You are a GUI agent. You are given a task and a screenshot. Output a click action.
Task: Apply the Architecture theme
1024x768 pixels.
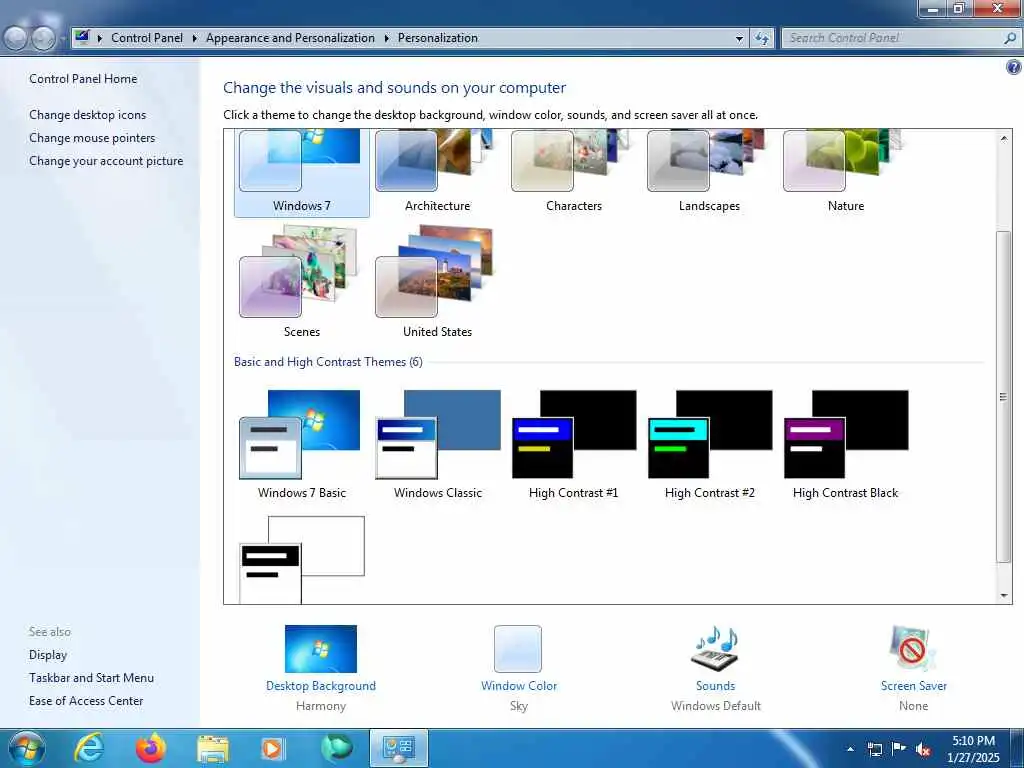click(x=438, y=172)
